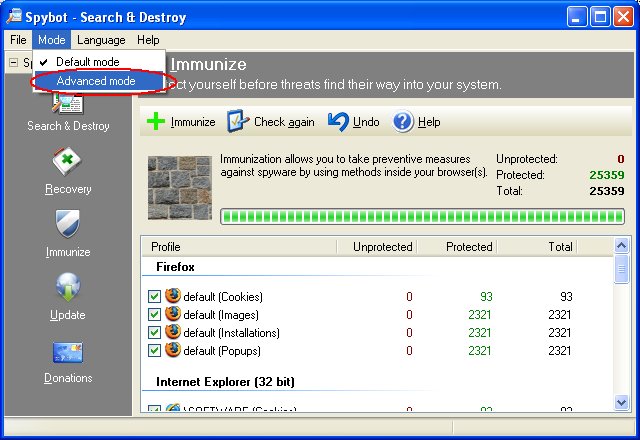Click the default (Popups) row text

(x=222, y=351)
